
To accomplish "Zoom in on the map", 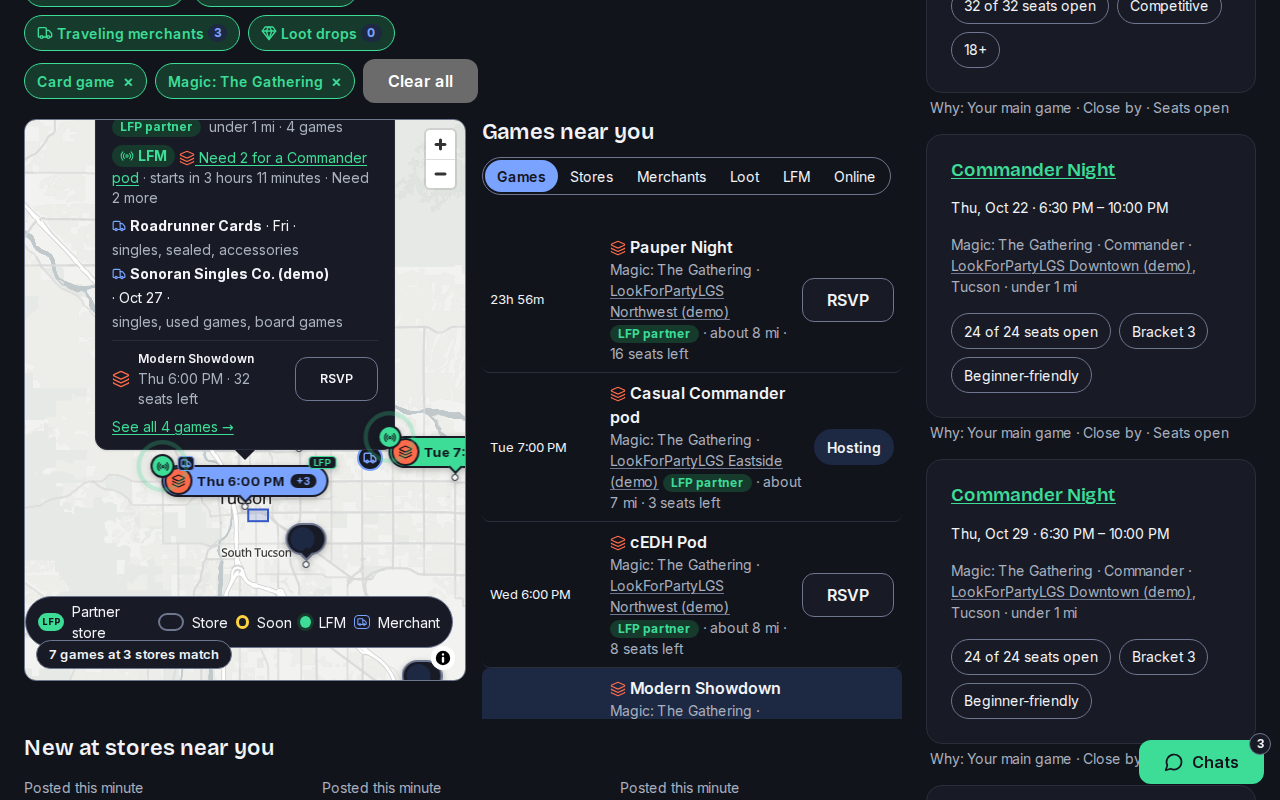I will [440, 145].
